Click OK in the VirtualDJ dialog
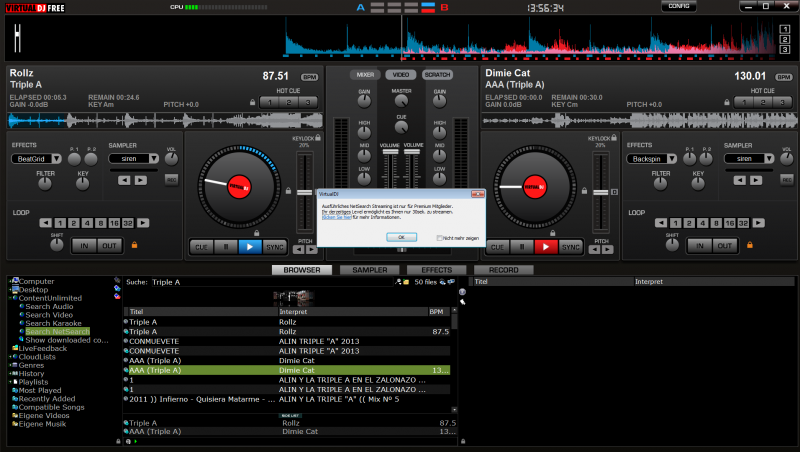The width and height of the screenshot is (800, 452). point(402,237)
